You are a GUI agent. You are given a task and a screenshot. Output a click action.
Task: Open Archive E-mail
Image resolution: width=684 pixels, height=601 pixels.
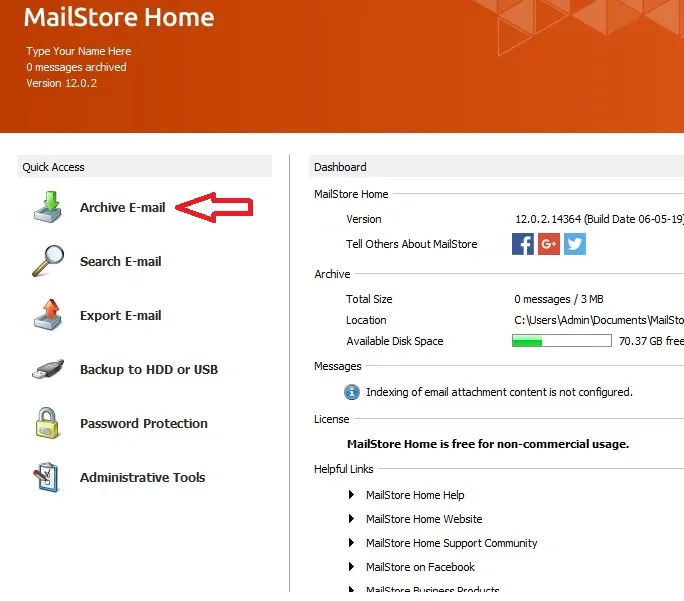123,207
